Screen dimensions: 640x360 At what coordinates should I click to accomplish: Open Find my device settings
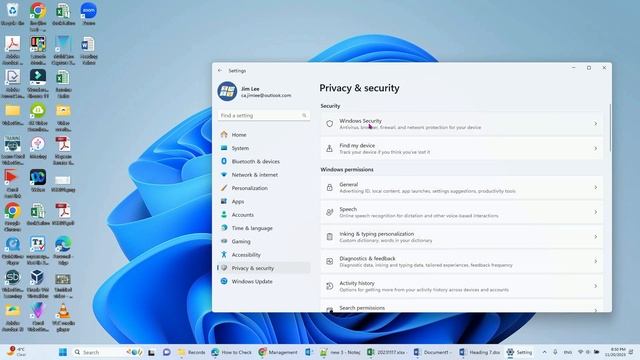tap(462, 149)
